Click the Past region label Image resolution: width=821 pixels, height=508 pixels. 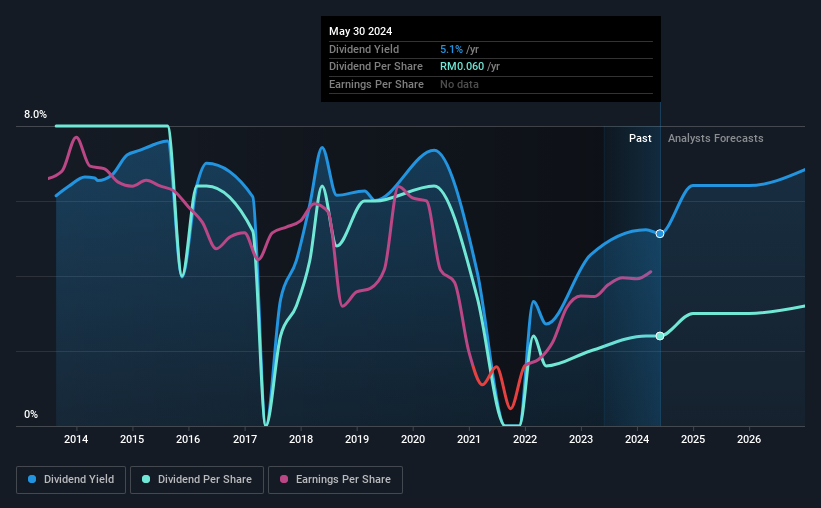pos(640,138)
